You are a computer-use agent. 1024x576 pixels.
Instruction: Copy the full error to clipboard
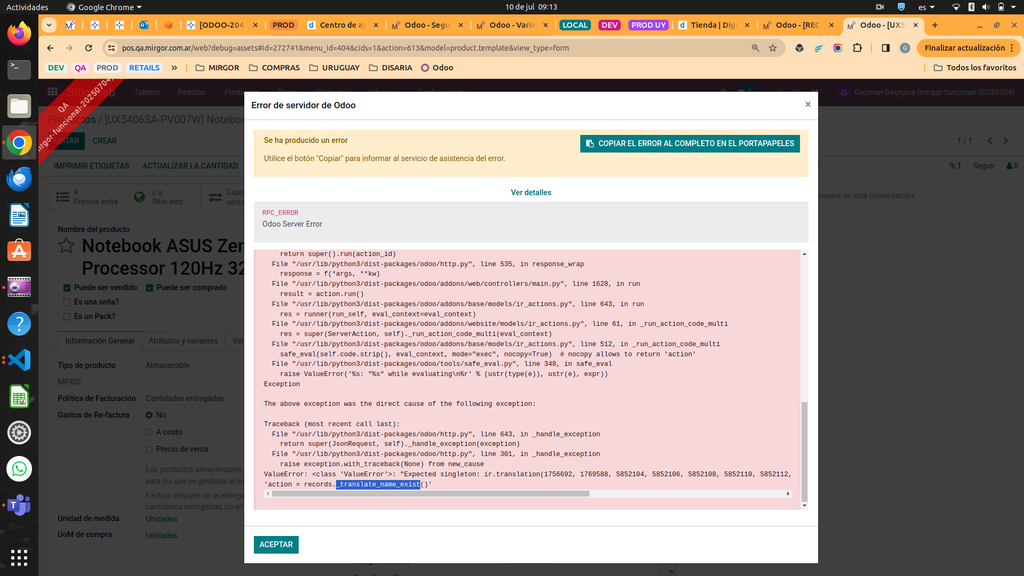(x=690, y=144)
